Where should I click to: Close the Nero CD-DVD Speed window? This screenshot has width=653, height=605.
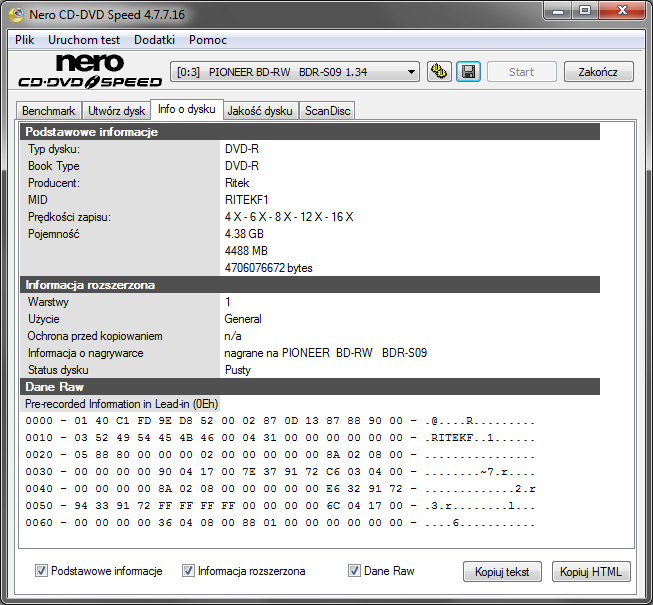pos(622,10)
